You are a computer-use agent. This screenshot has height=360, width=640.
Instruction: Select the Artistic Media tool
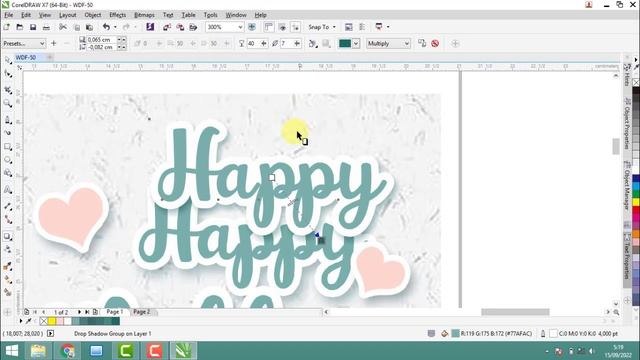pos(7,133)
